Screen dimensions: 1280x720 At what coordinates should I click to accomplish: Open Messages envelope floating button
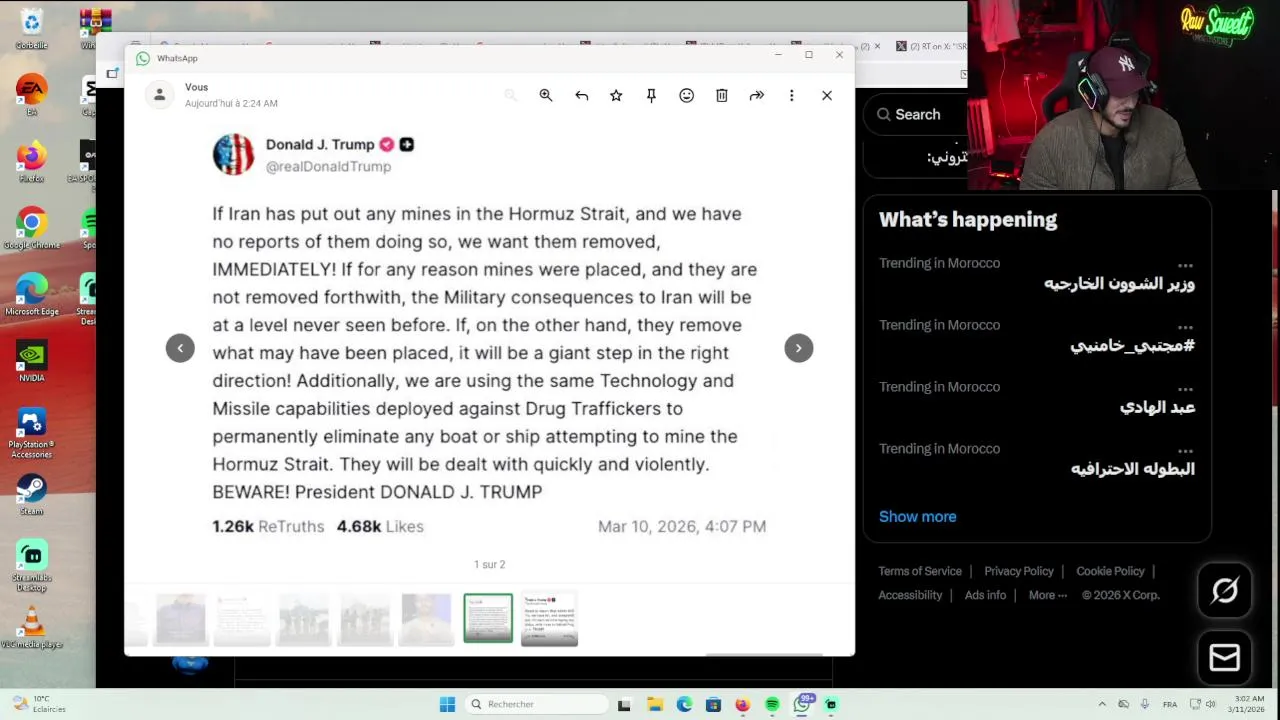click(x=1225, y=657)
